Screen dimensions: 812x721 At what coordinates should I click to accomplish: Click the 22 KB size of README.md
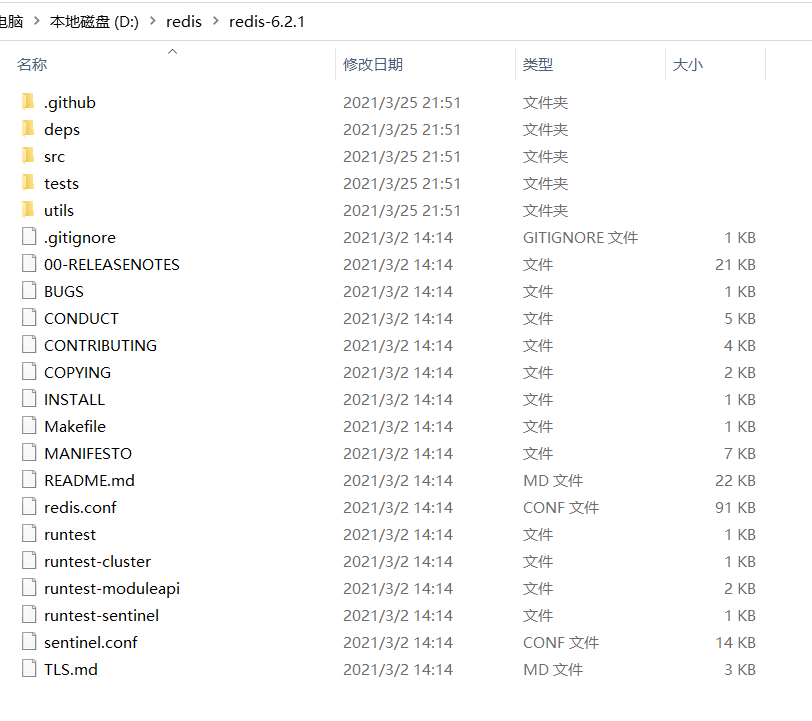pos(735,480)
